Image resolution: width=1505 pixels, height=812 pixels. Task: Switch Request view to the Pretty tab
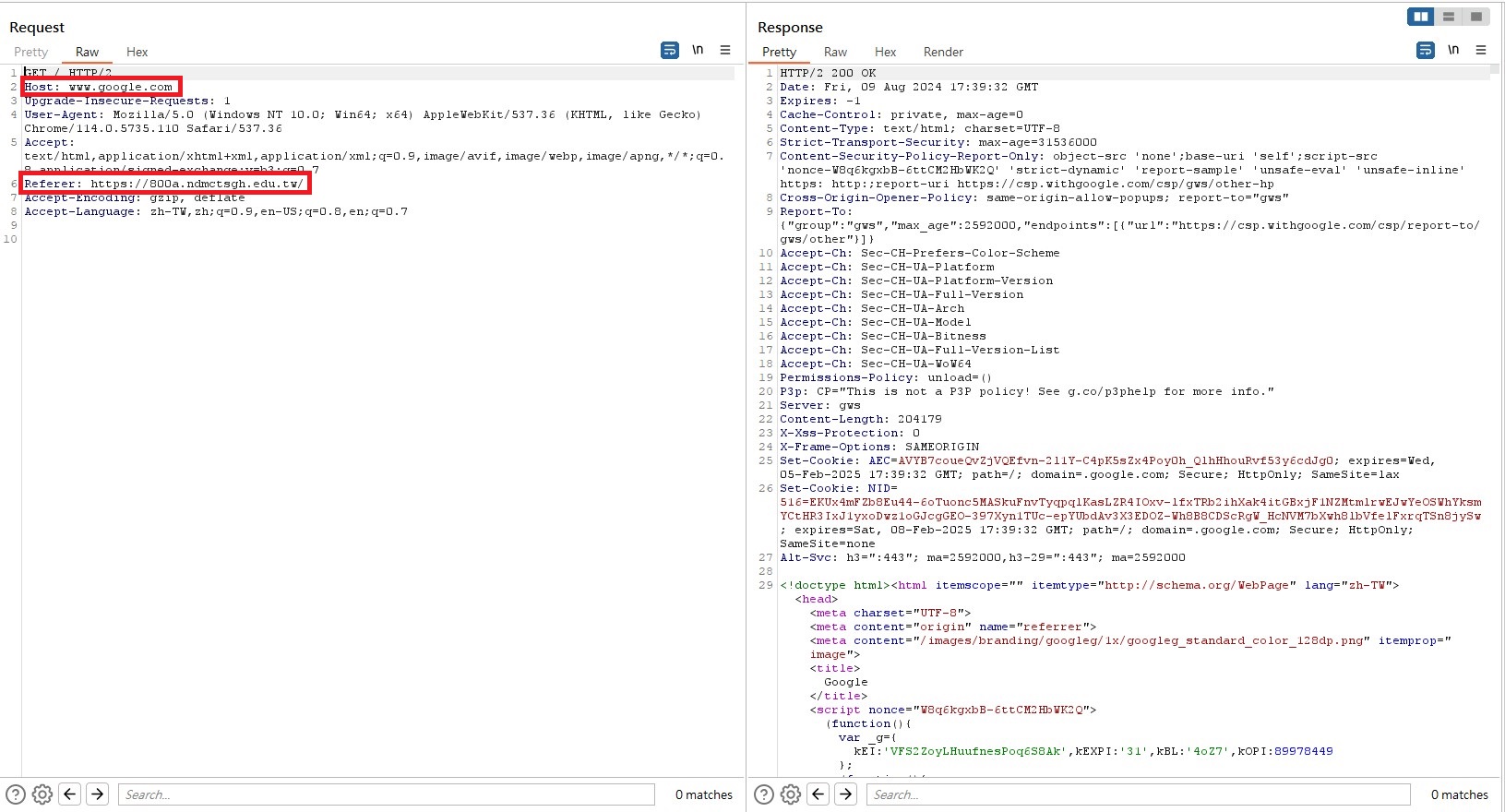tap(31, 52)
